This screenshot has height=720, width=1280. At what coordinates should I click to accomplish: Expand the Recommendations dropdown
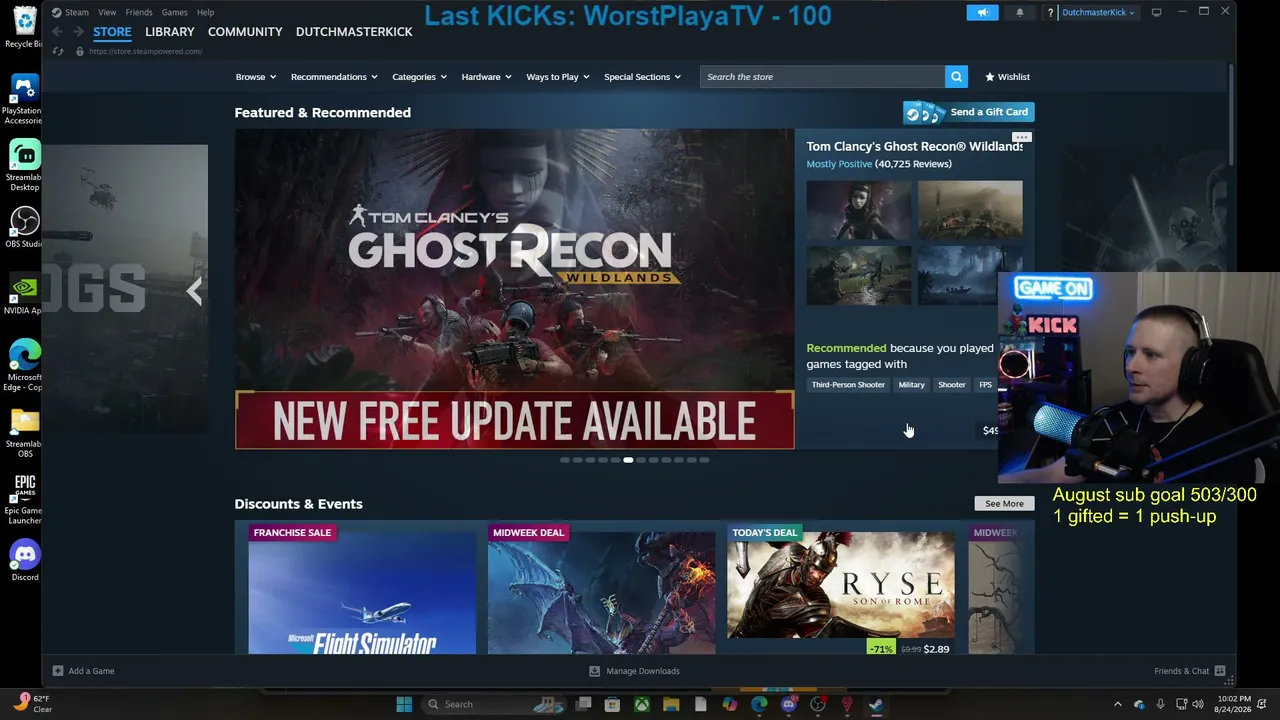tap(334, 77)
